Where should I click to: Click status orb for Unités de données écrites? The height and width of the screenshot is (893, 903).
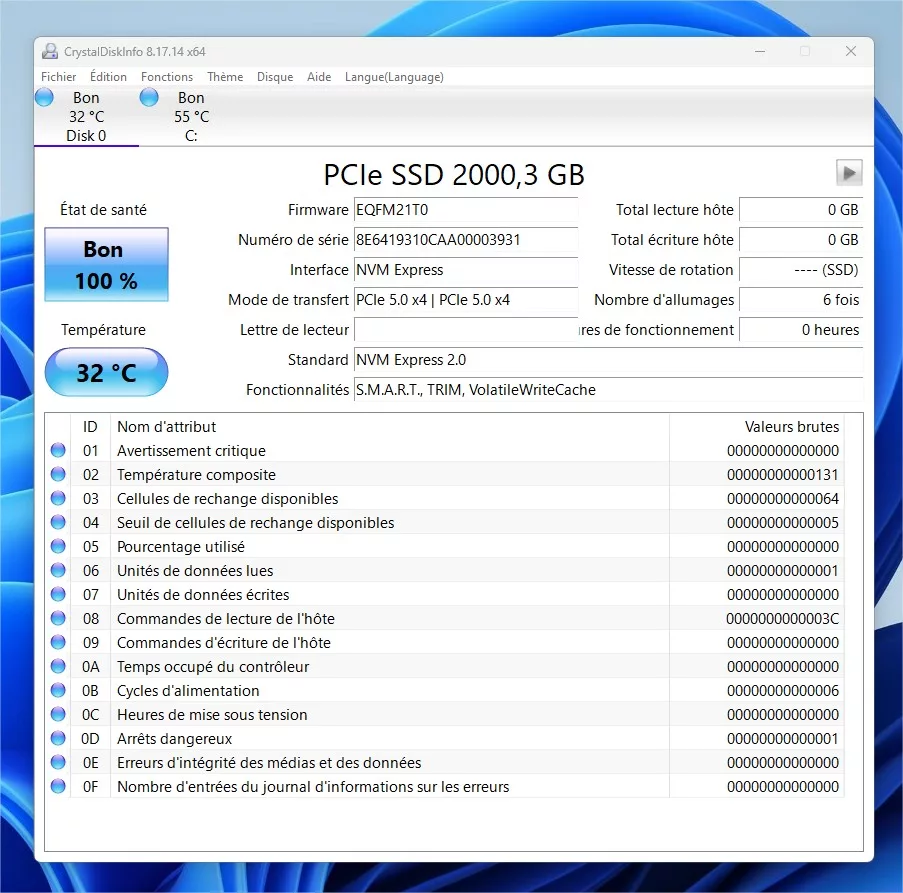coord(58,594)
